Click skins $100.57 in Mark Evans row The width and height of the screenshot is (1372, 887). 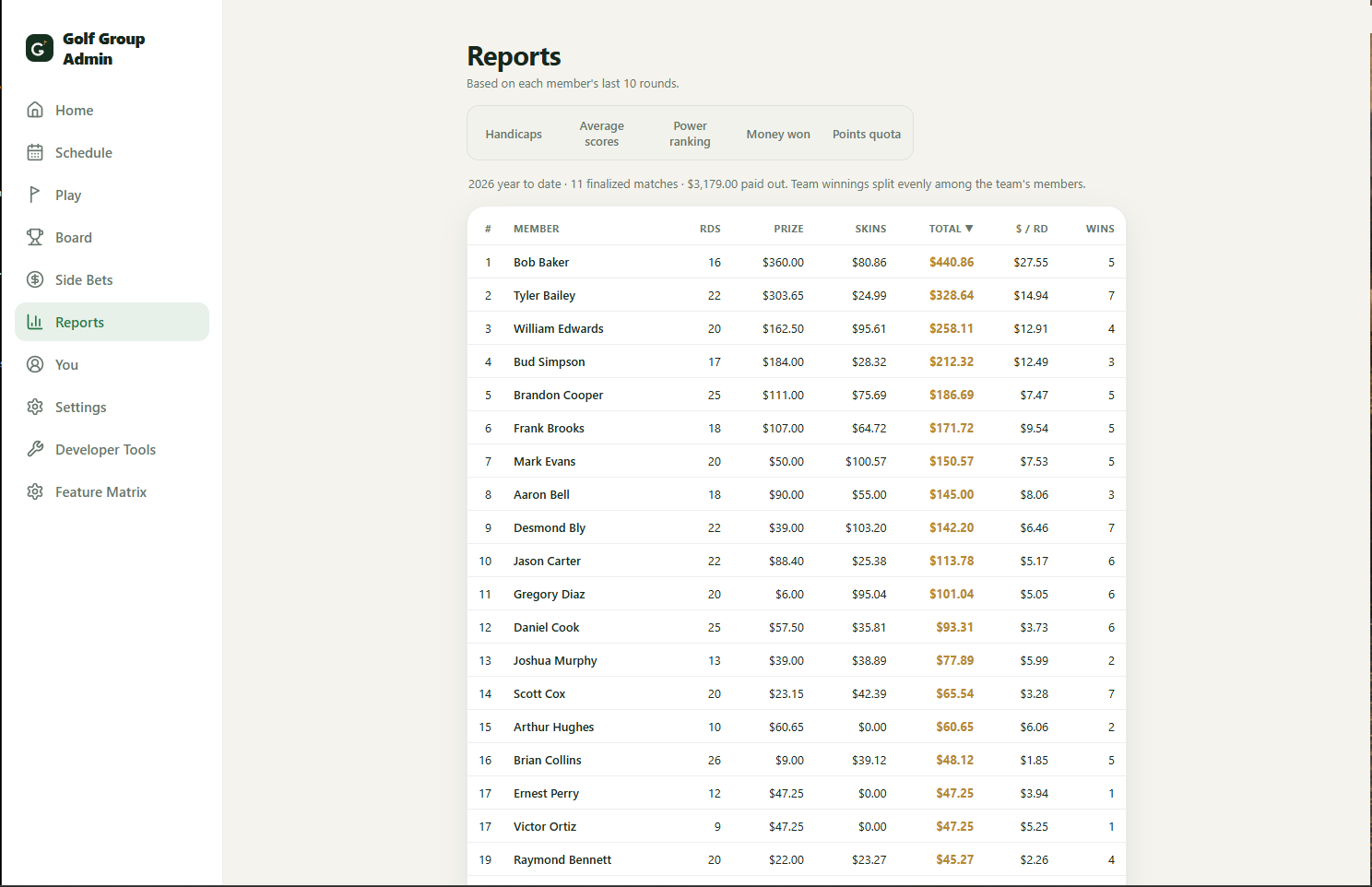(x=866, y=461)
